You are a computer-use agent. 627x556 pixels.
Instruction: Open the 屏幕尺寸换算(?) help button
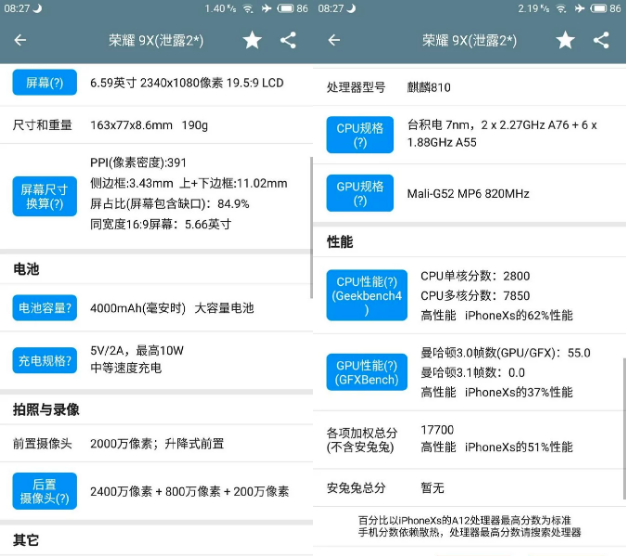click(x=44, y=196)
